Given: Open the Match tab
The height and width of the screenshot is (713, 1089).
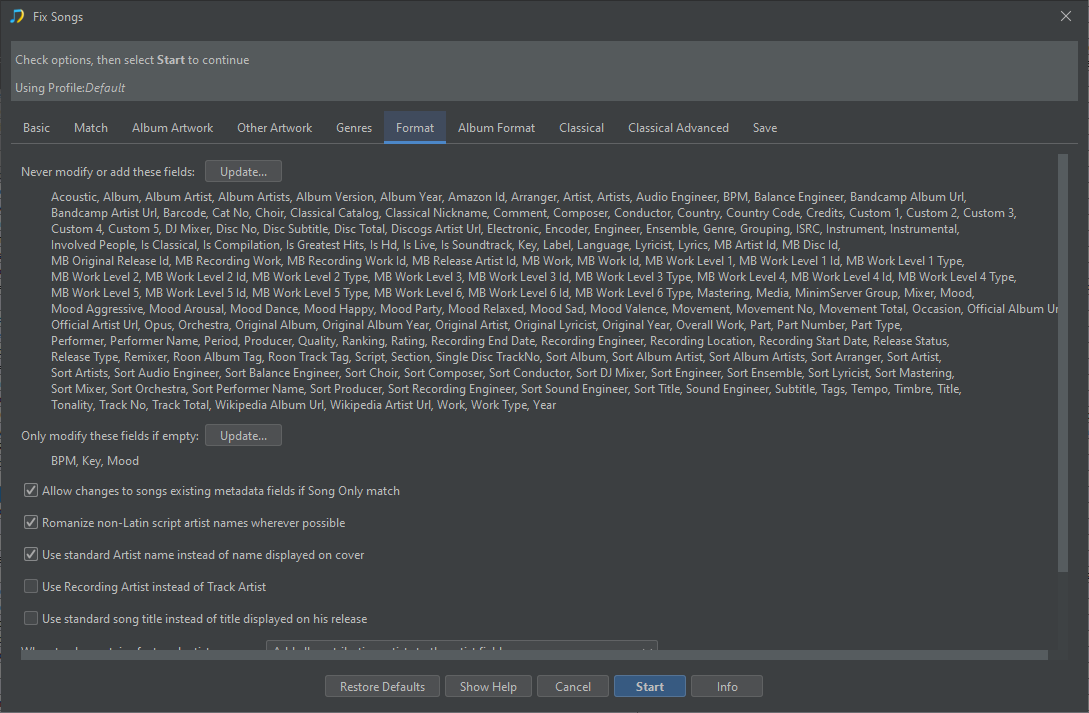Looking at the screenshot, I should (91, 128).
